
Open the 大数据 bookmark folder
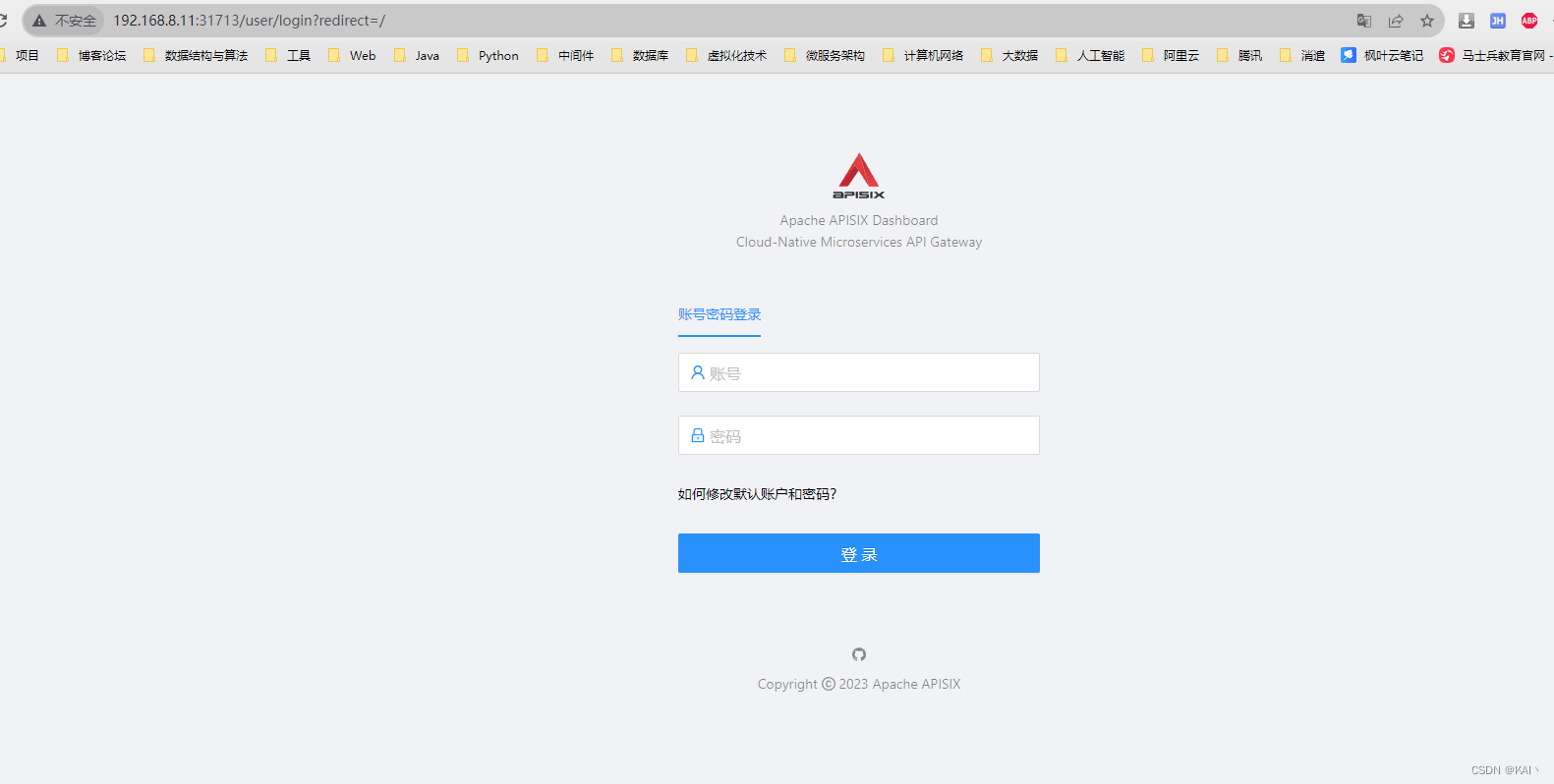point(1009,56)
